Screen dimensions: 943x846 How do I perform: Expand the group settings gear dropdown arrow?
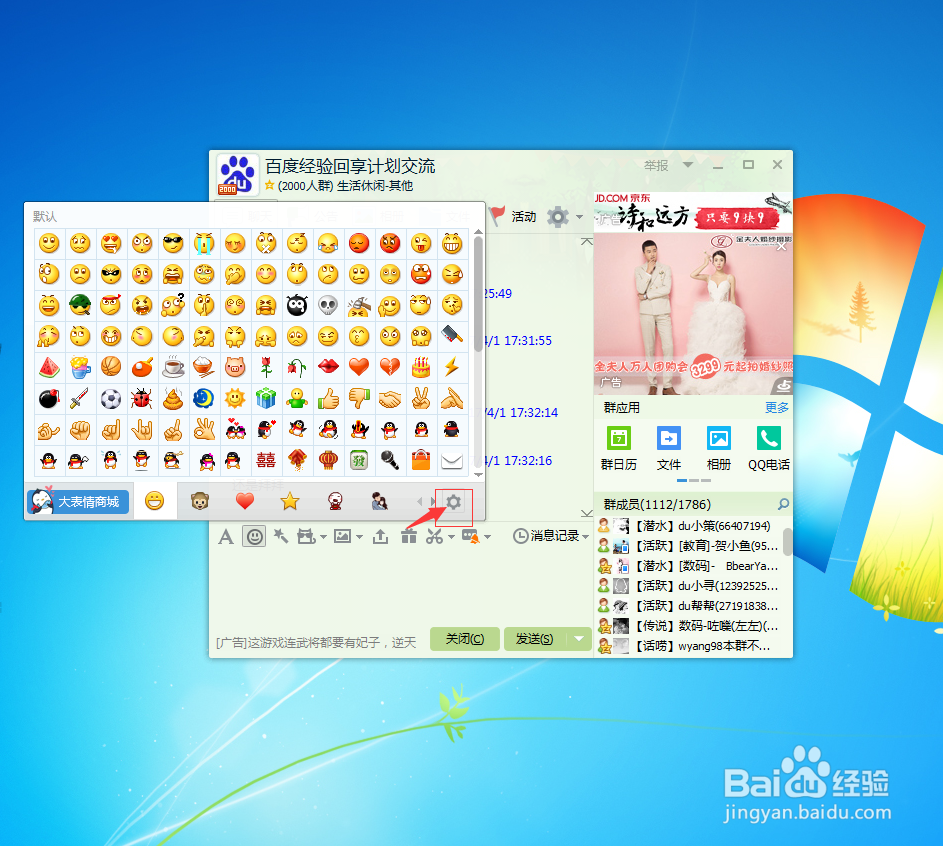(x=579, y=217)
